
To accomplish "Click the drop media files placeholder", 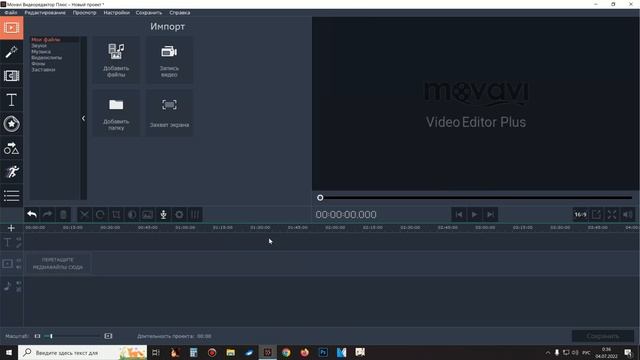I will click(x=58, y=264).
